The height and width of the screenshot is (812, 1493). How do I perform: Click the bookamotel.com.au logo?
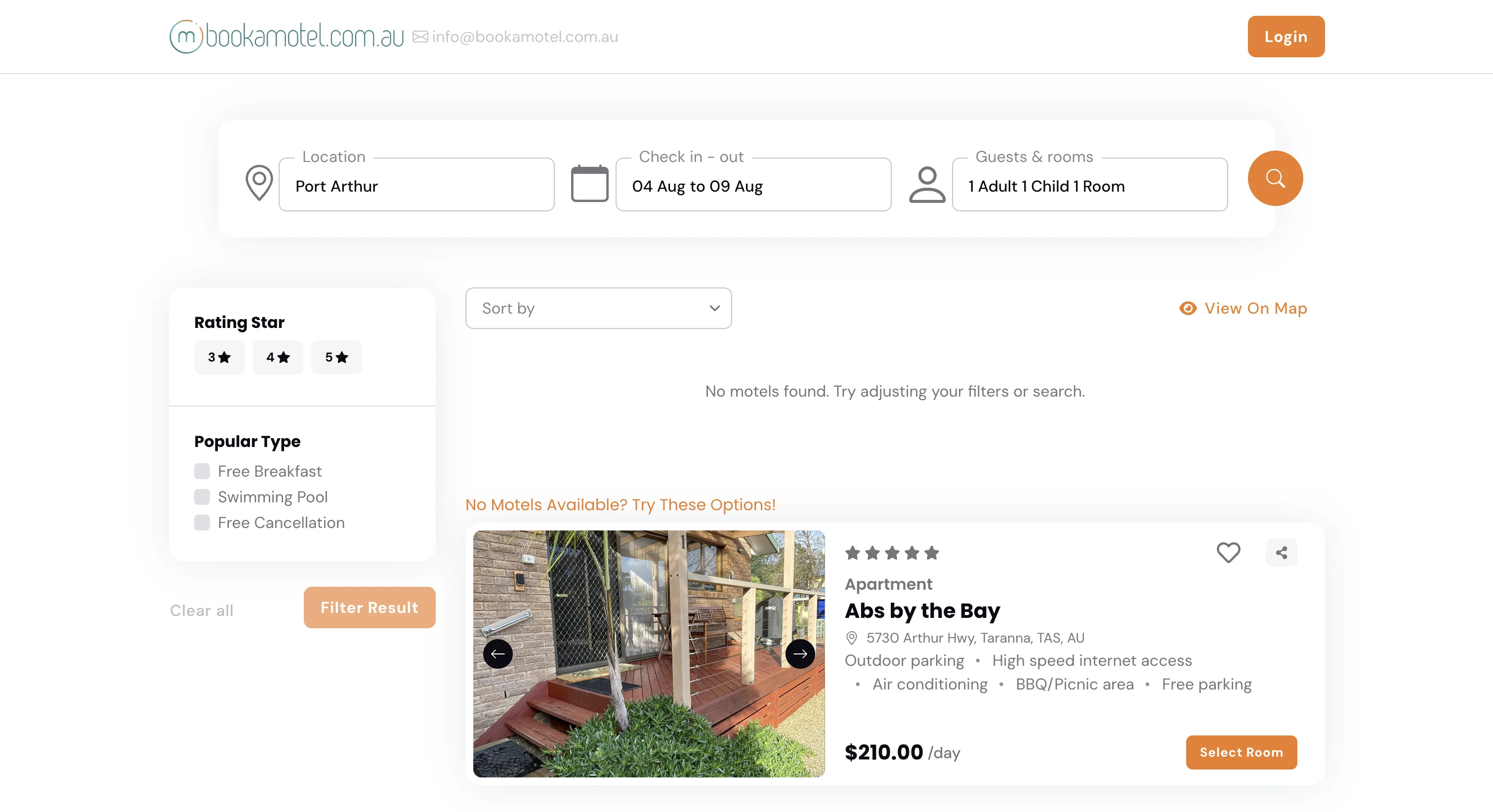point(287,37)
